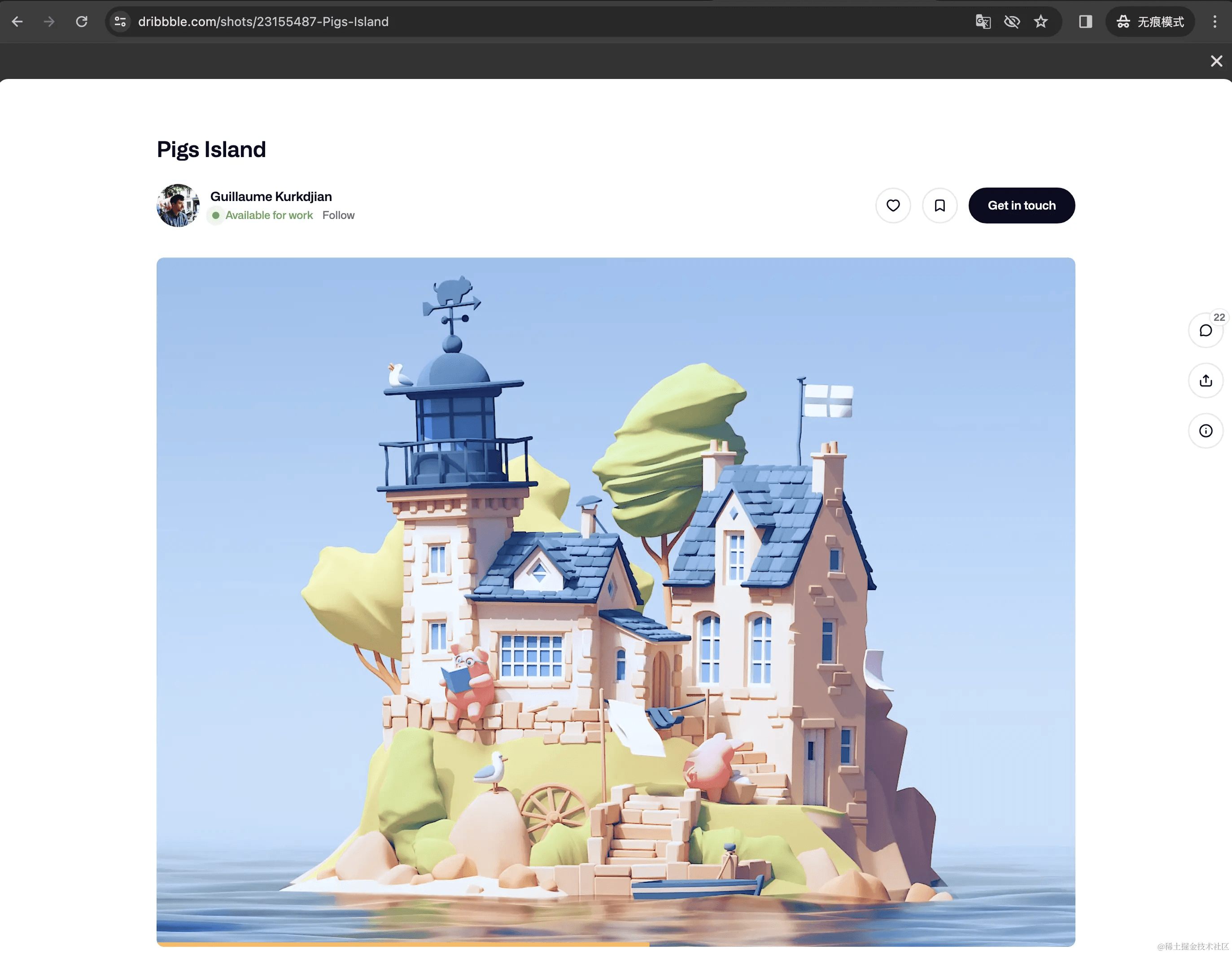The width and height of the screenshot is (1232, 954).
Task: Like the shot with heart icon
Action: coord(892,206)
